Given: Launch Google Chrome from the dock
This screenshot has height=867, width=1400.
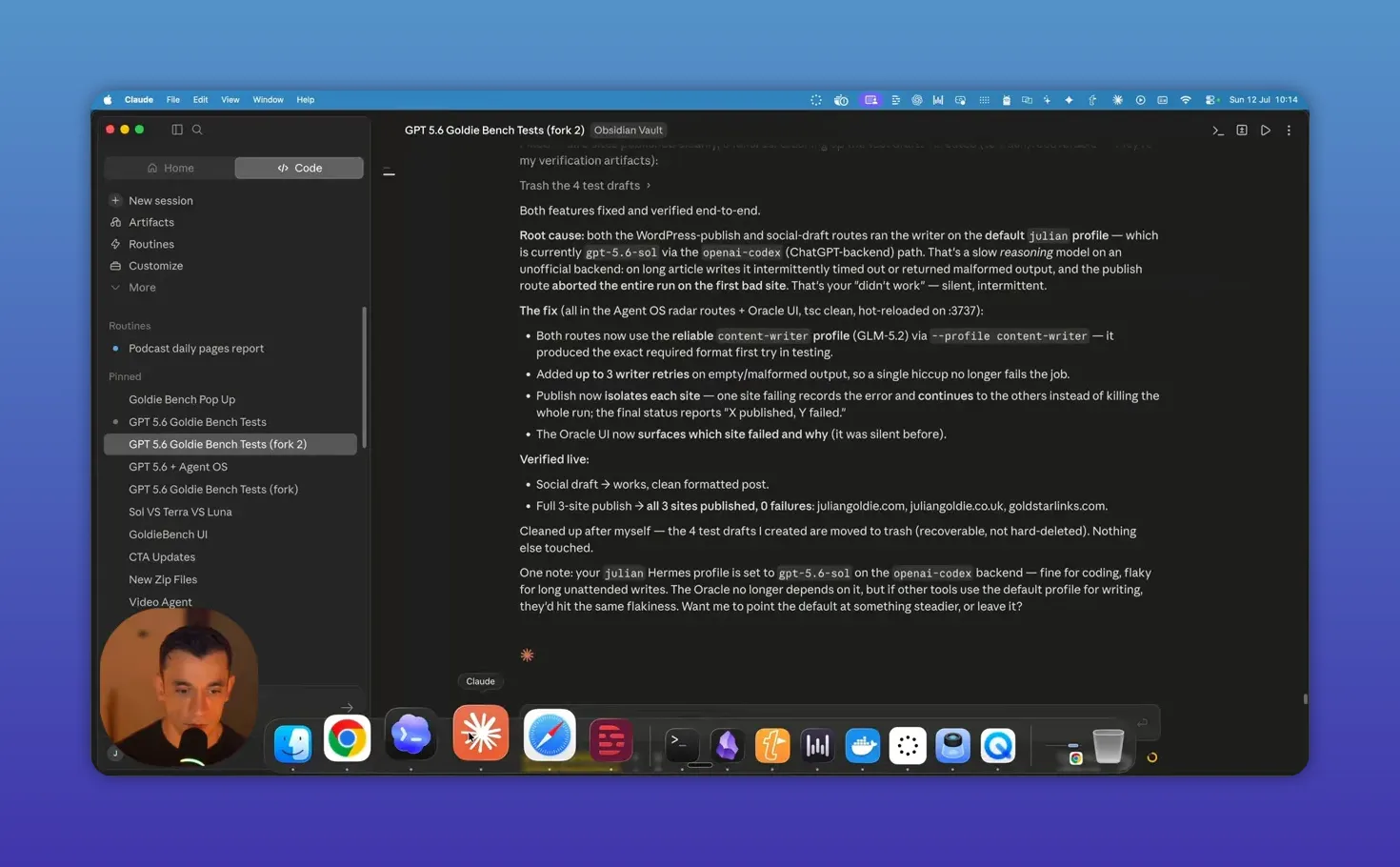Looking at the screenshot, I should point(347,738).
